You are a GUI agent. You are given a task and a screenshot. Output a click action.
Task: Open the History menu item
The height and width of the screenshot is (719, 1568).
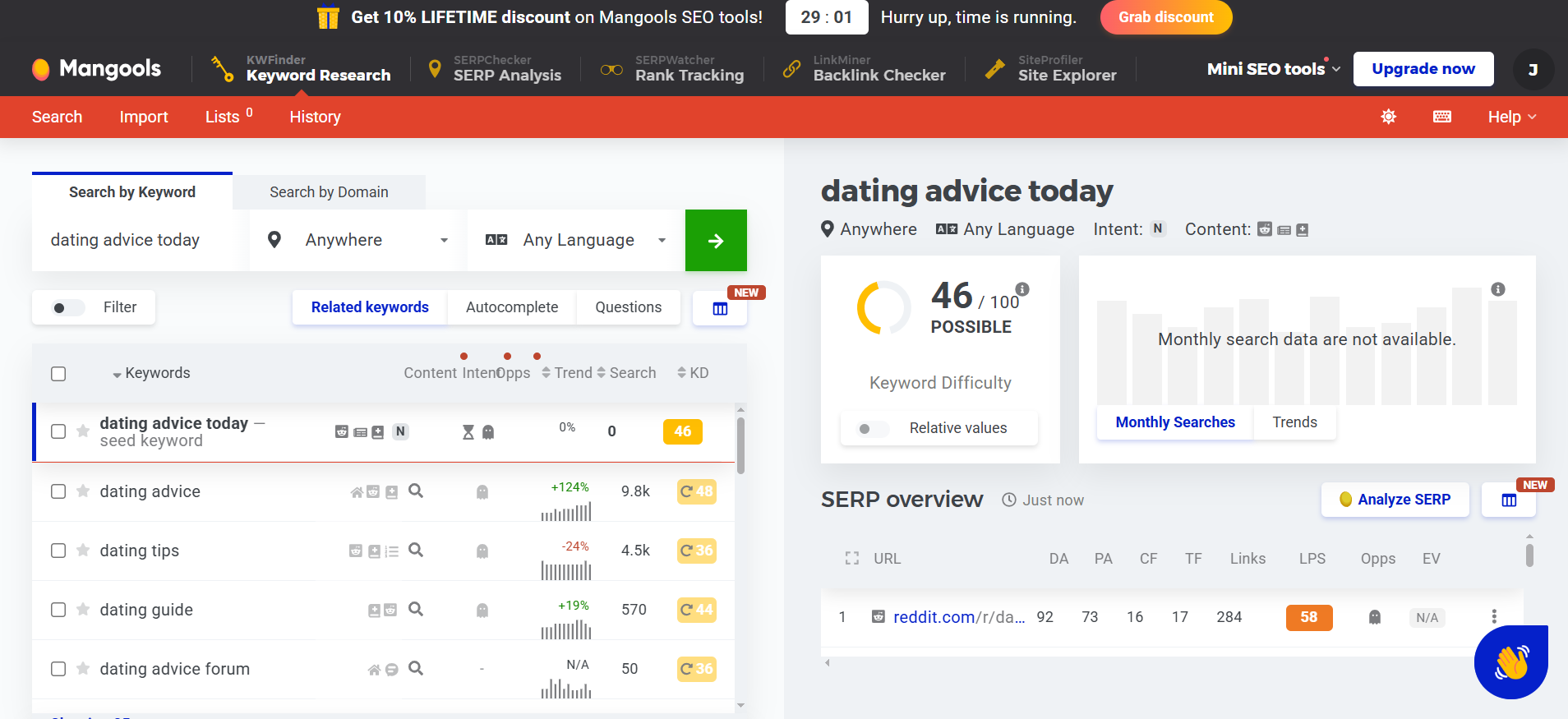click(315, 117)
